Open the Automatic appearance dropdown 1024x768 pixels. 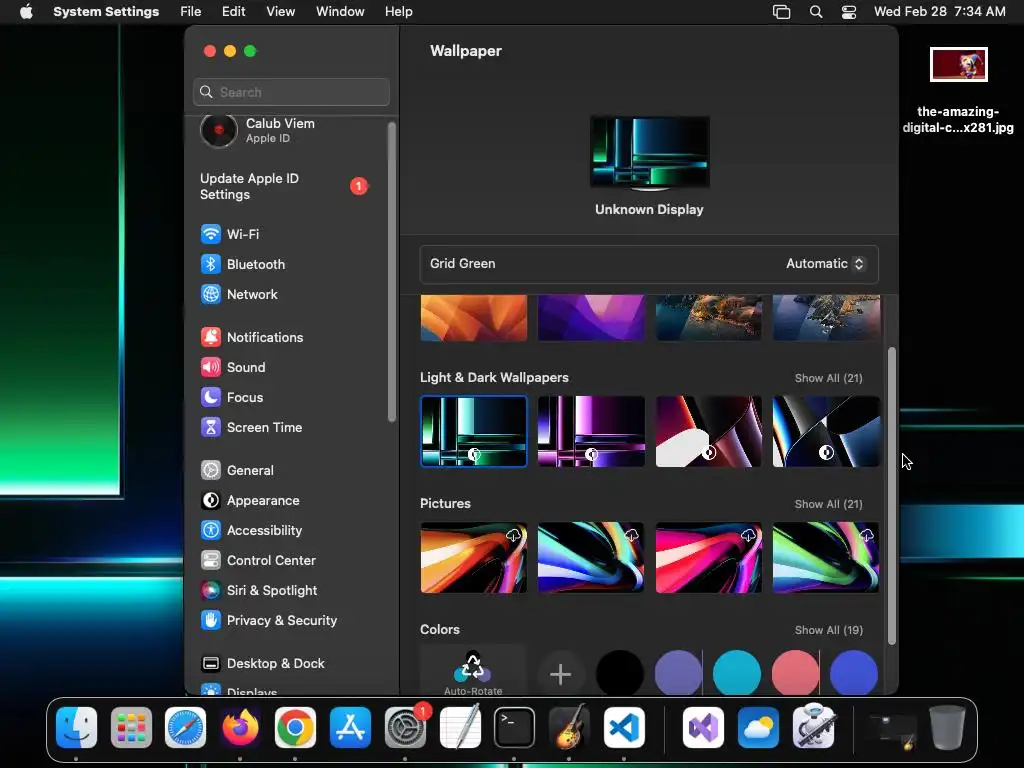[825, 263]
